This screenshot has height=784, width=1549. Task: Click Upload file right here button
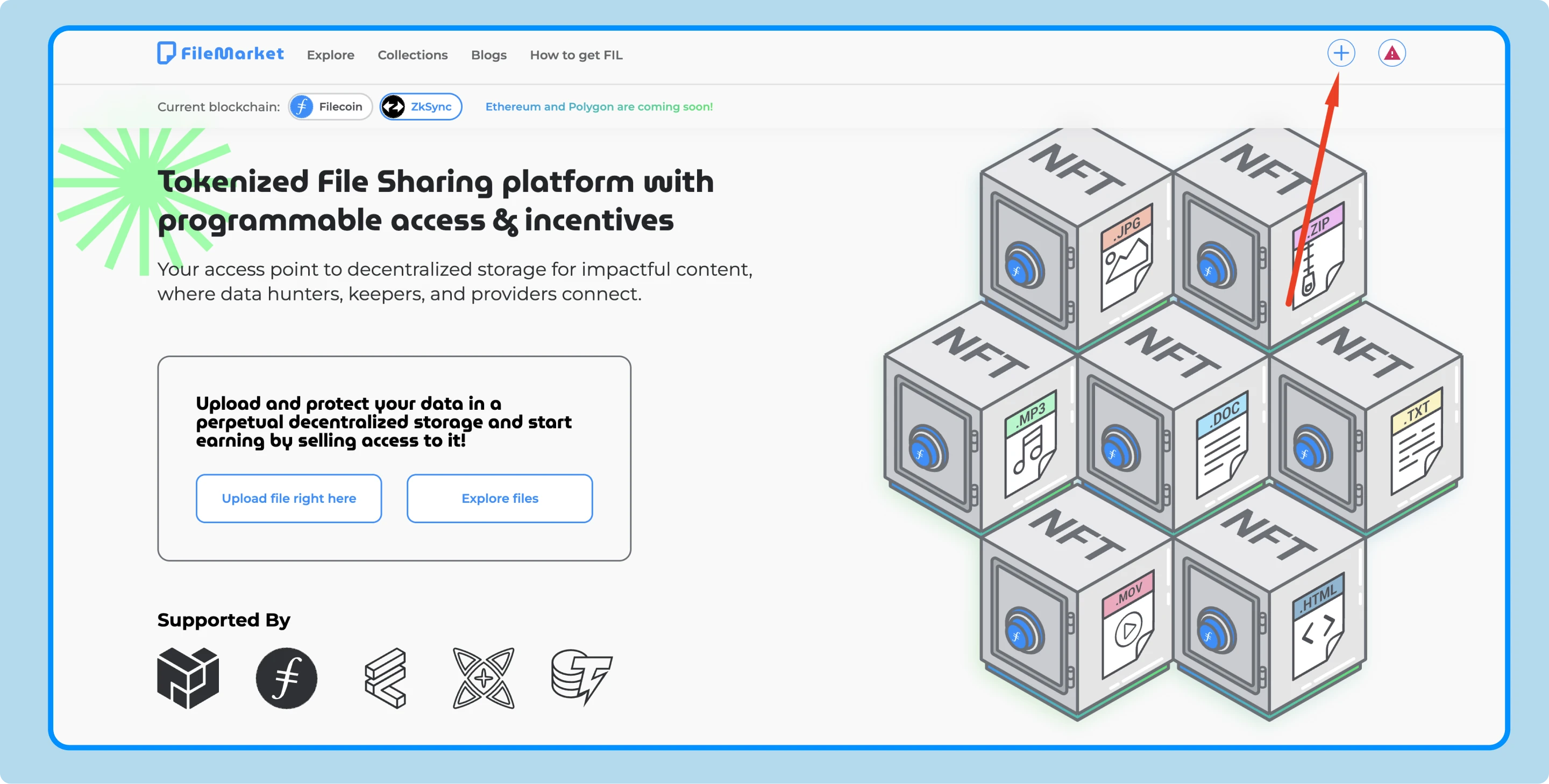(289, 498)
